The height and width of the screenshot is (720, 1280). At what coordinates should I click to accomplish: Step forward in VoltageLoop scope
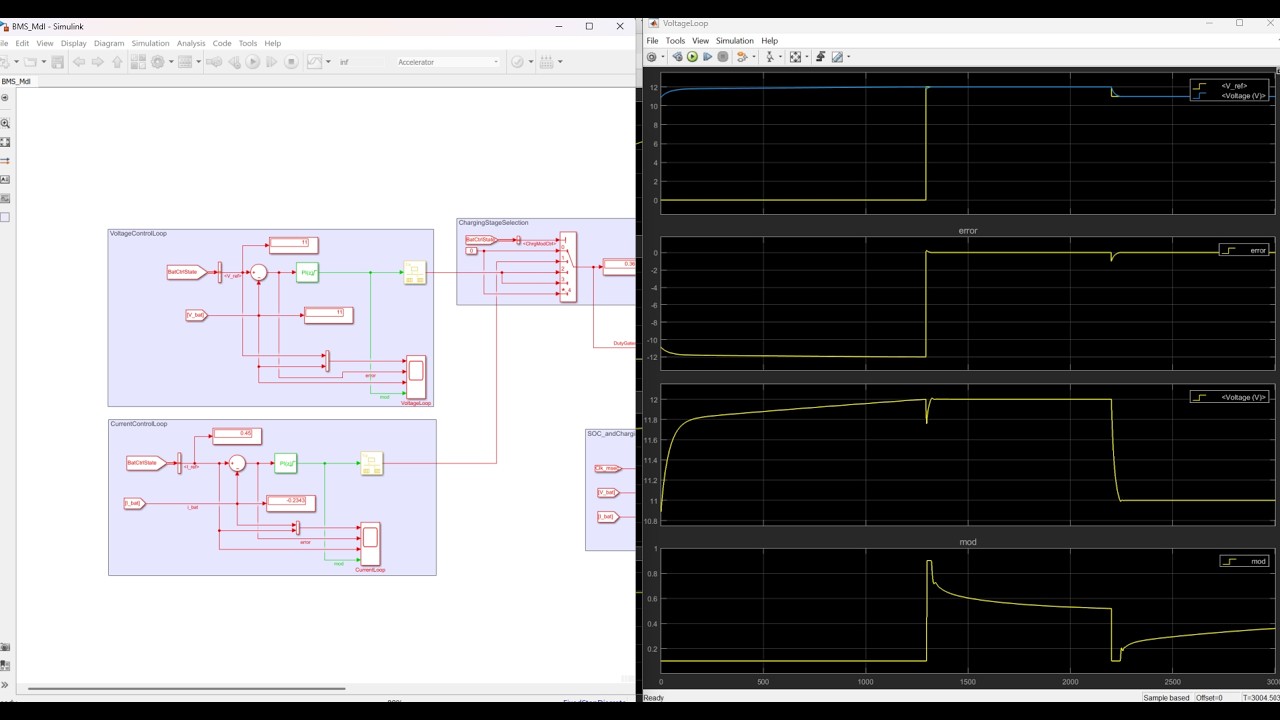707,57
